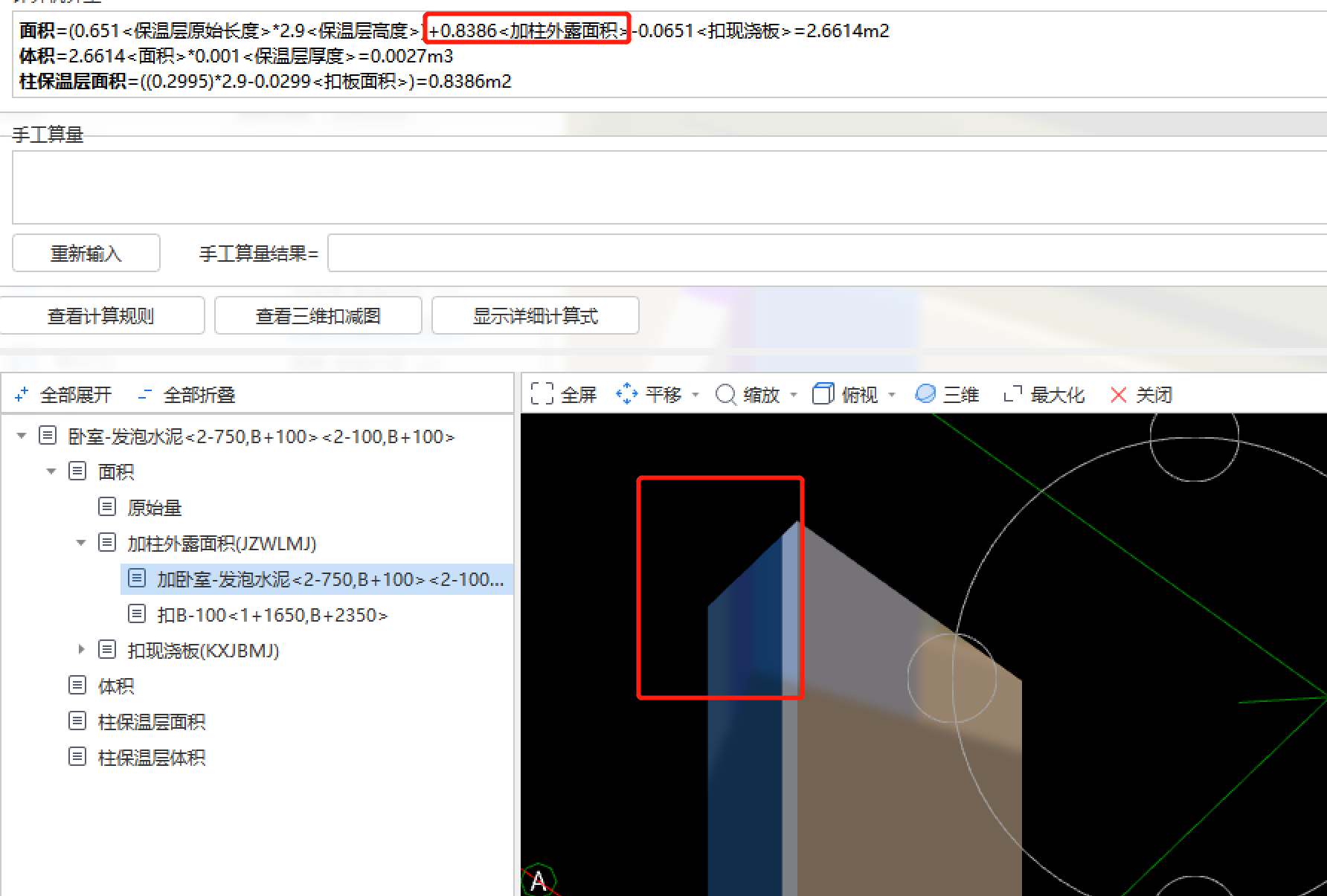This screenshot has width=1327, height=896.
Task: Select the 柱保温层面积 tree item
Action: (152, 722)
